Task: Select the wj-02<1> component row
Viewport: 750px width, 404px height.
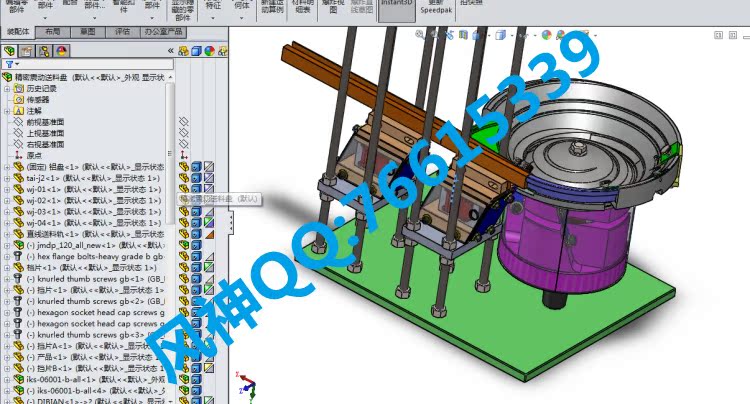Action: 93,200
